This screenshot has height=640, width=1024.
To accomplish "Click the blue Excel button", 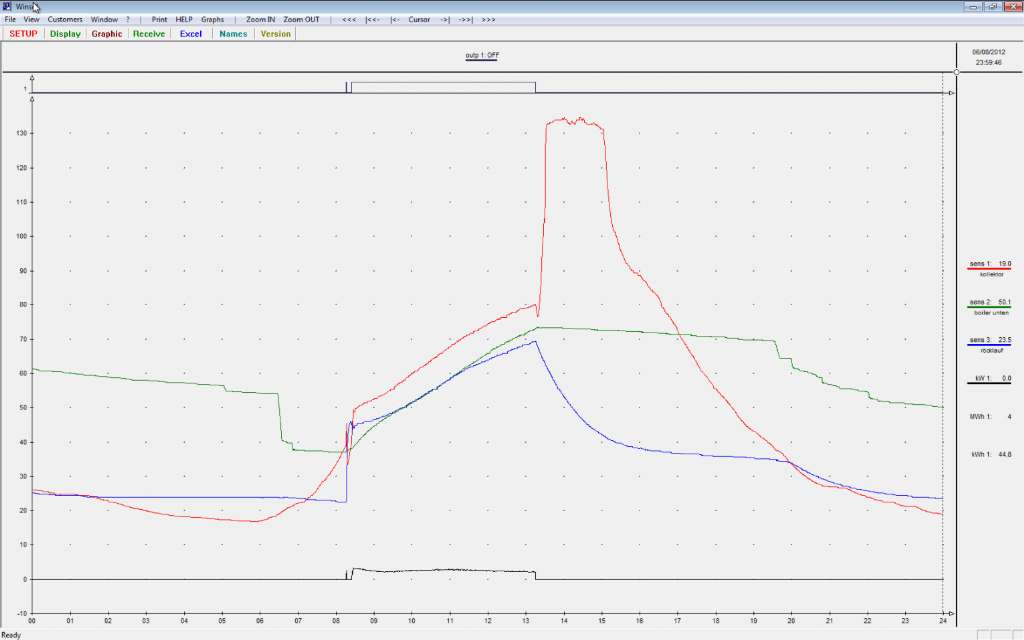I will click(191, 34).
